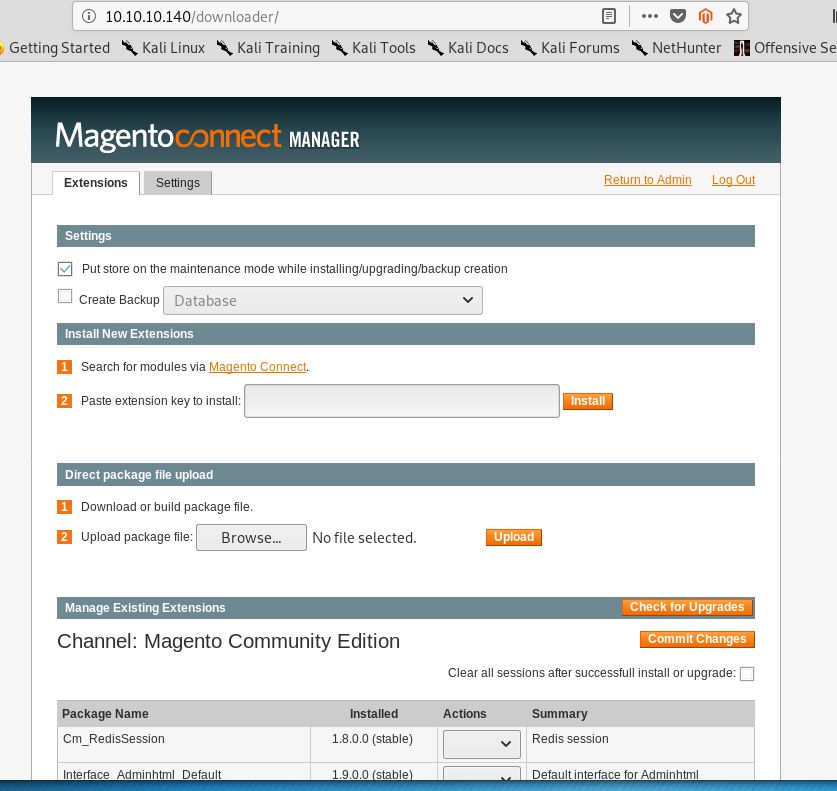Follow the Return to Admin link

tap(648, 180)
